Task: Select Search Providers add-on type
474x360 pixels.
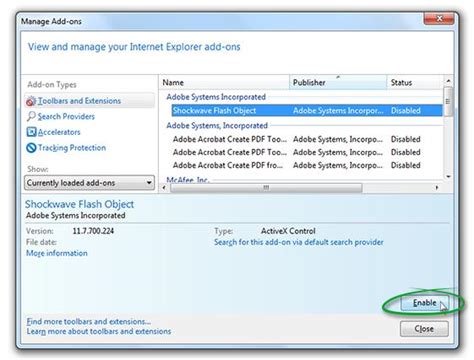Action: (66, 116)
